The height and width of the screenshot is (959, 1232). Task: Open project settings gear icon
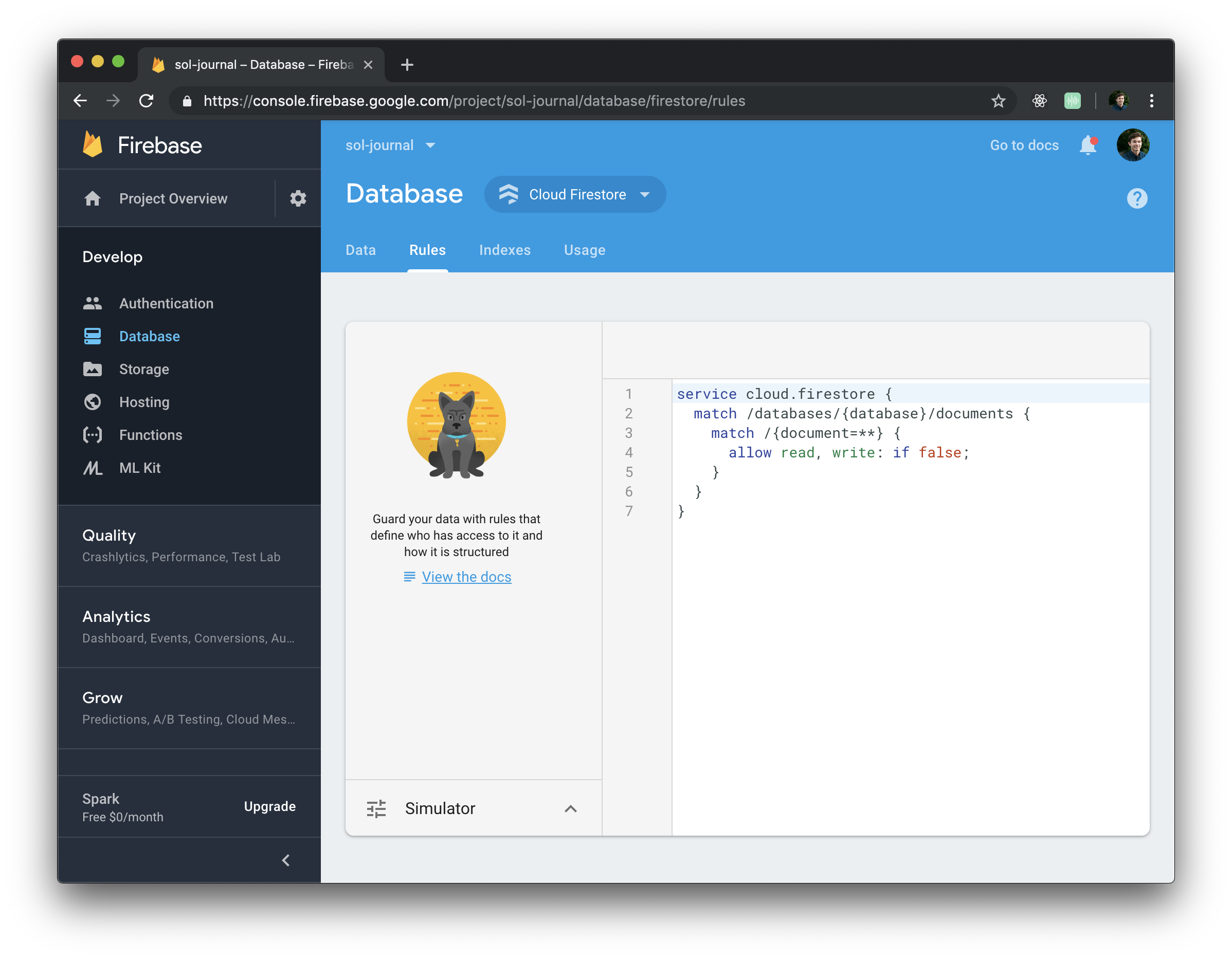[x=298, y=198]
